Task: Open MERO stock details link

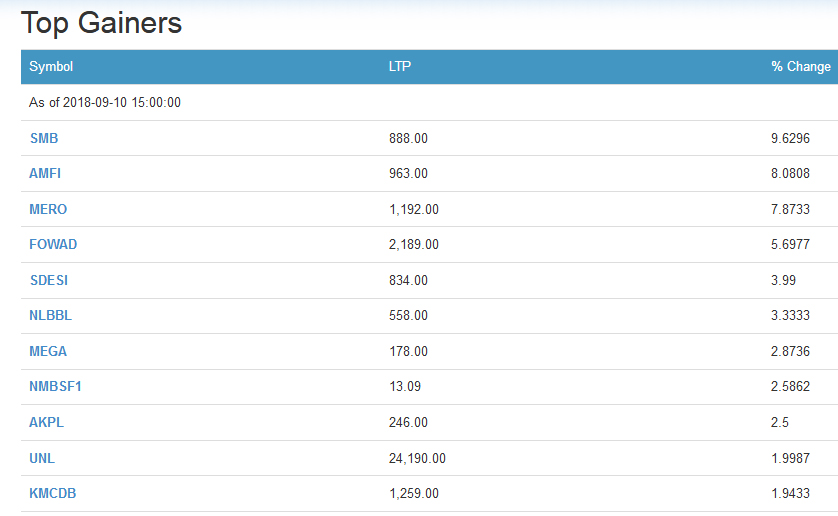Action: [48, 209]
